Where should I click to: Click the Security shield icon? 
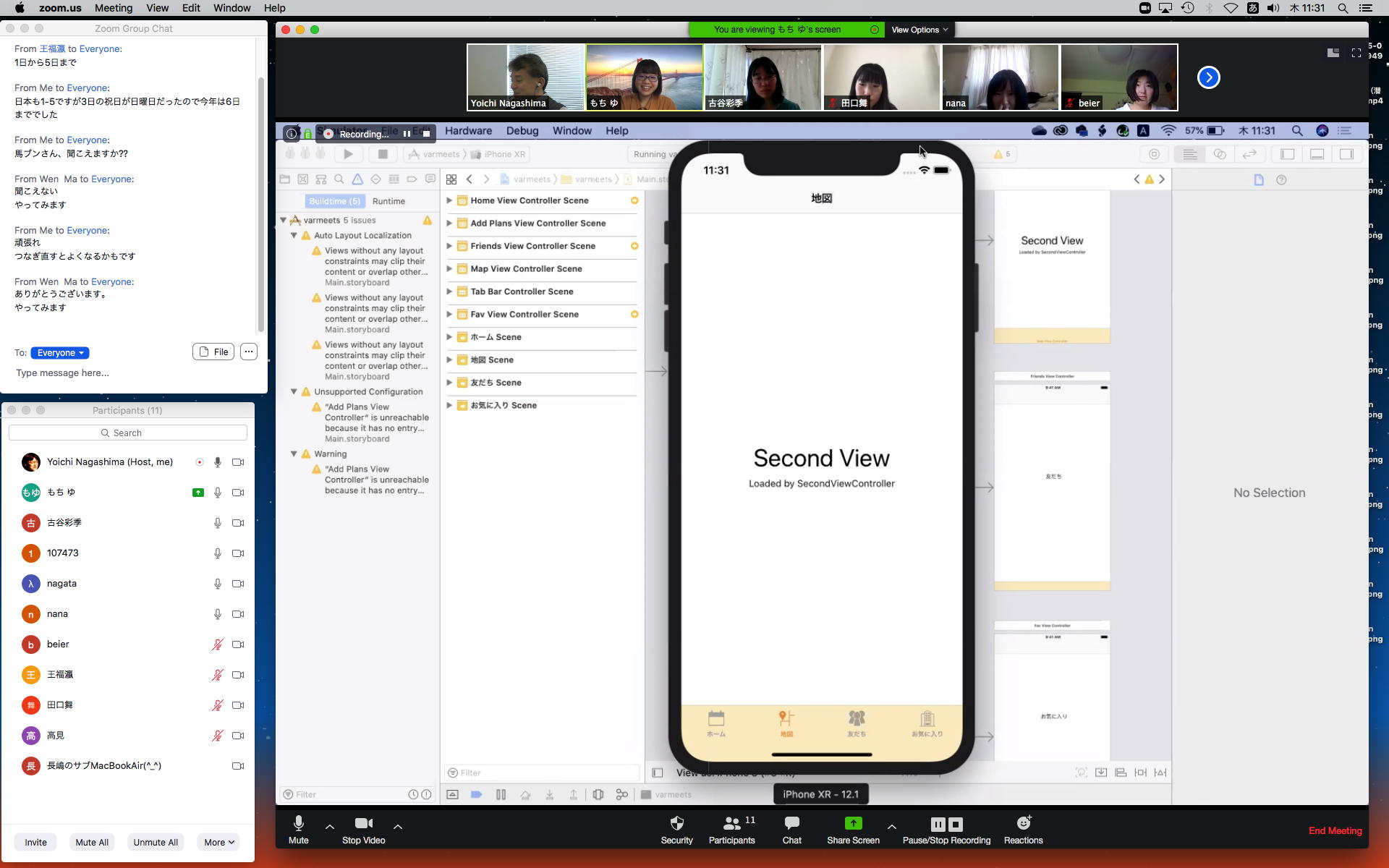tap(676, 824)
